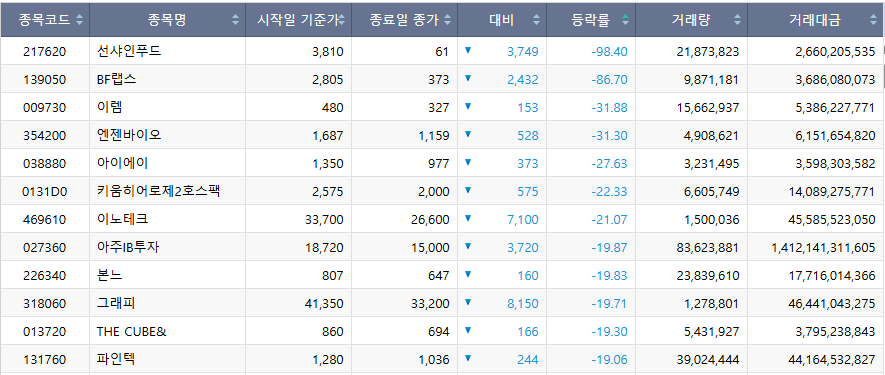Select stock name BF랩스
This screenshot has width=885, height=375.
pos(116,80)
